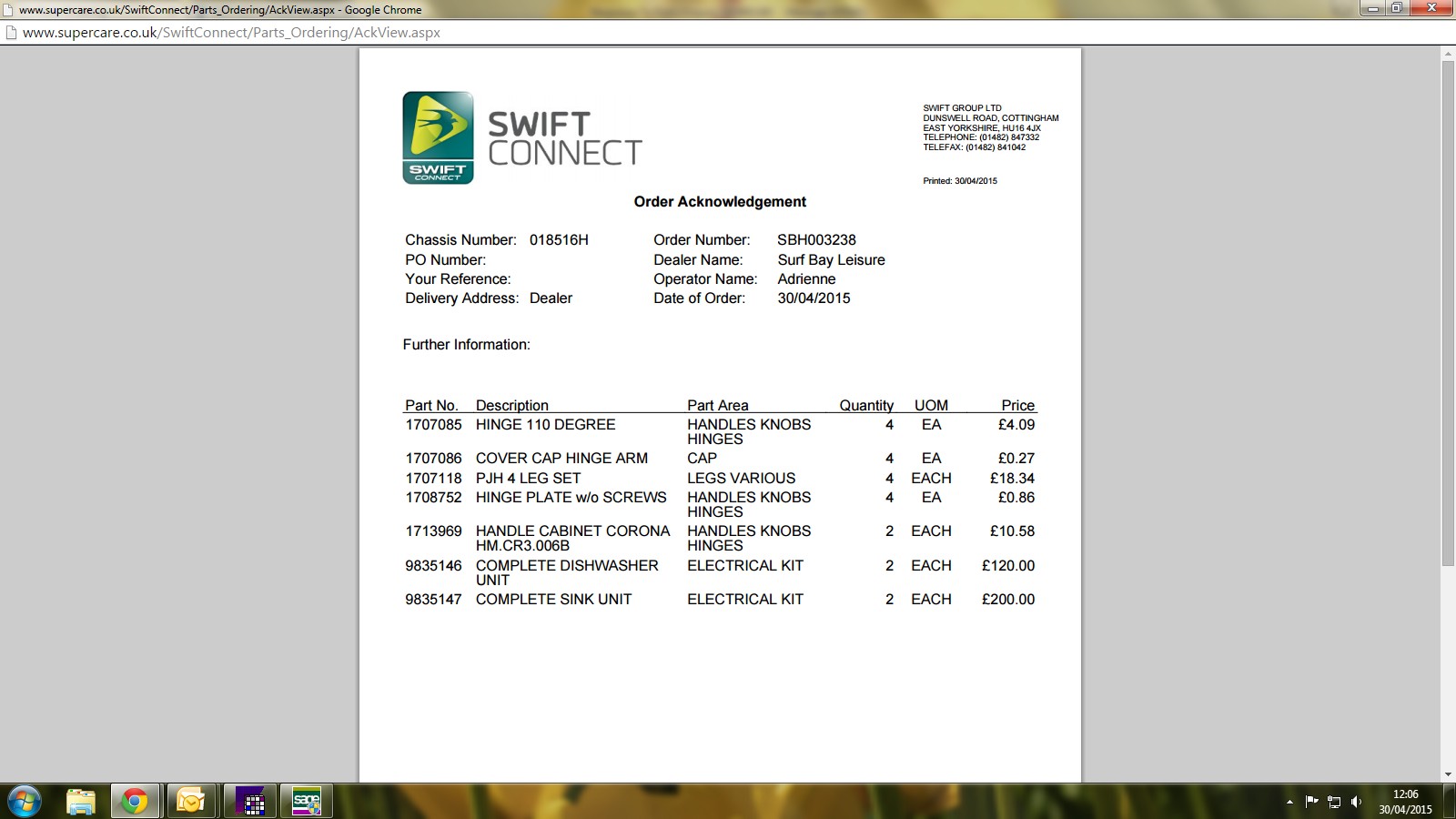Click HINGE 110 DEGREE description
The width and height of the screenshot is (1456, 819).
pyautogui.click(x=545, y=425)
